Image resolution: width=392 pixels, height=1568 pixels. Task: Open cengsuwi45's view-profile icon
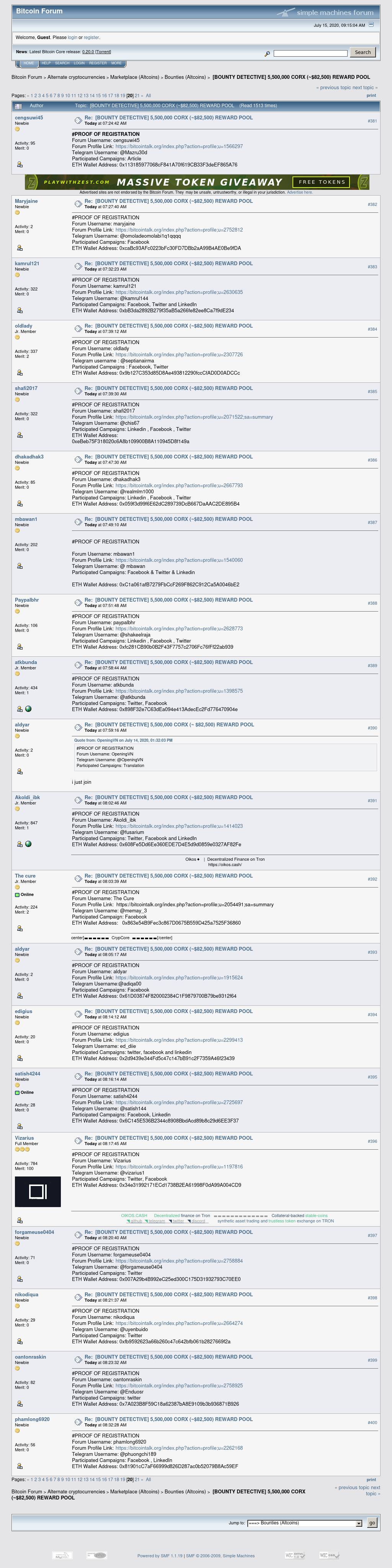[20, 164]
